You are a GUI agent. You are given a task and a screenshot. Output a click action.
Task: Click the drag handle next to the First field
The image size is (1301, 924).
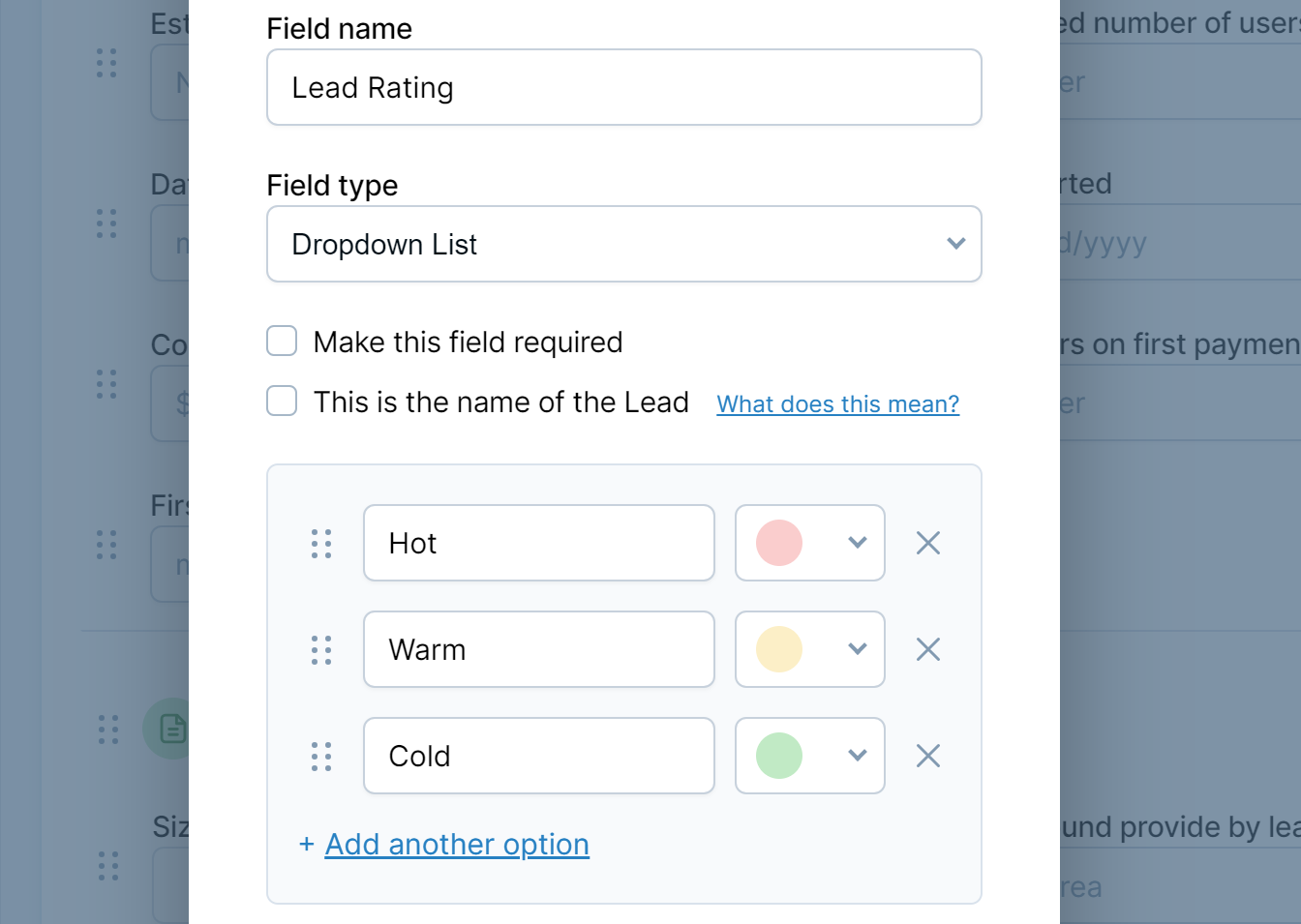pyautogui.click(x=106, y=545)
